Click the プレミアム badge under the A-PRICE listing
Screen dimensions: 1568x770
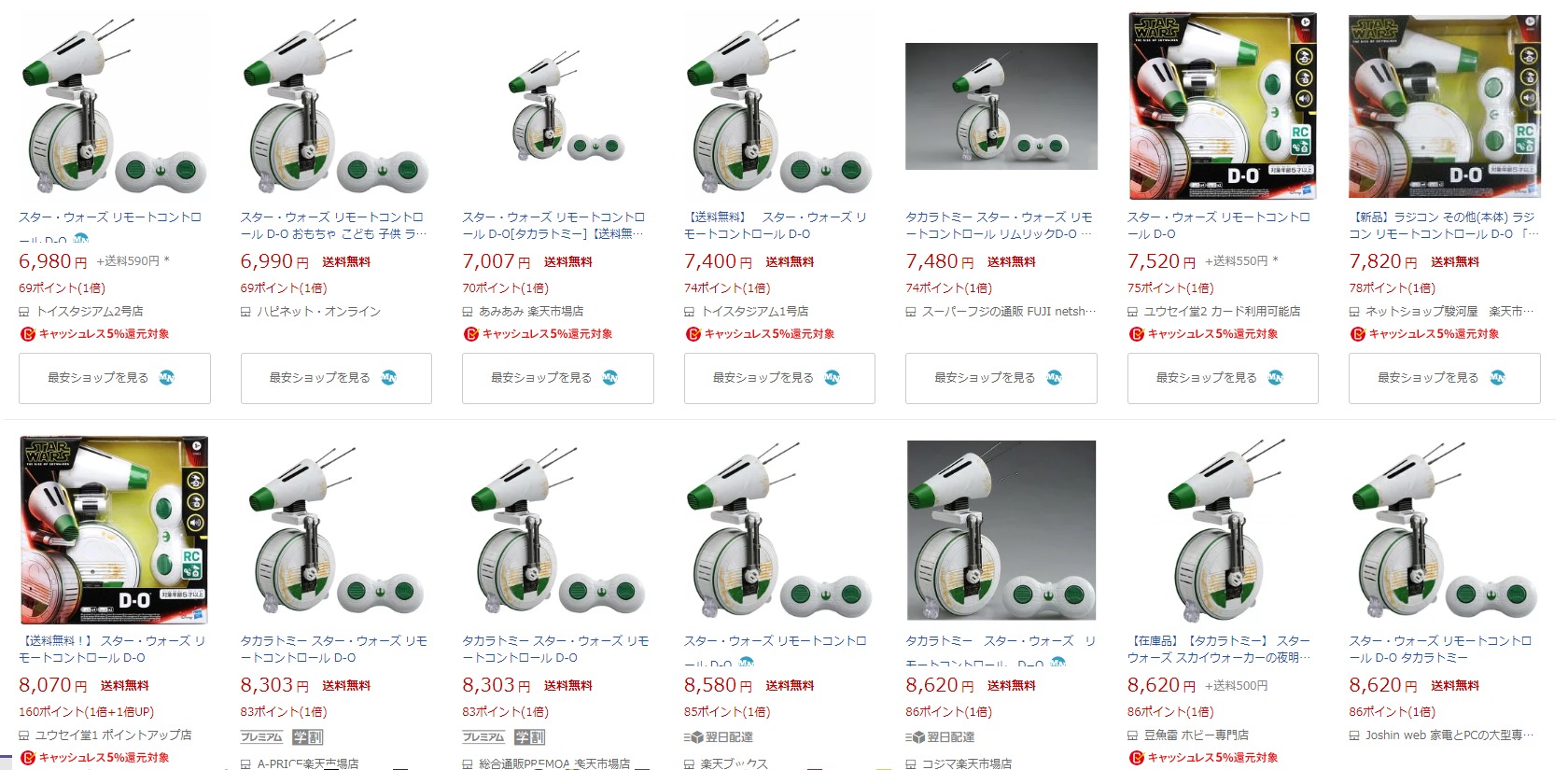tap(261, 737)
